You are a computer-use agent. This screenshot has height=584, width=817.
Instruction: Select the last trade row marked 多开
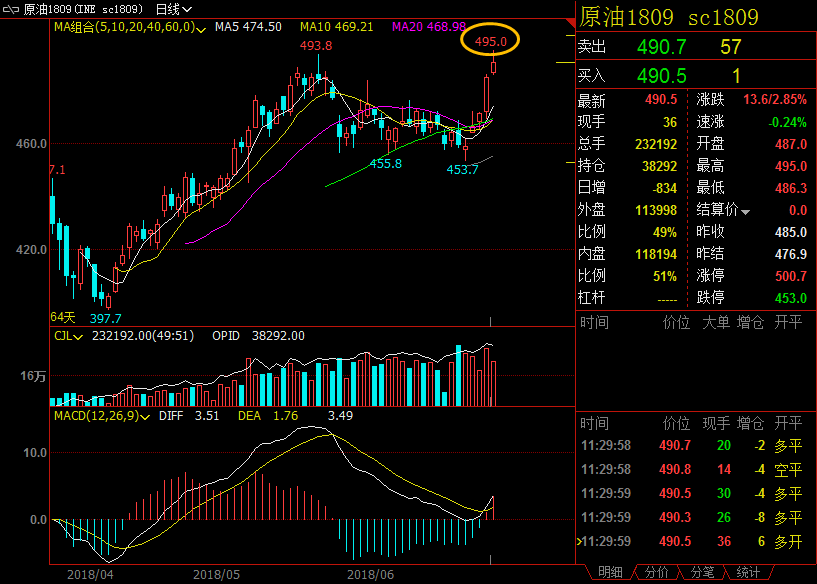point(695,541)
